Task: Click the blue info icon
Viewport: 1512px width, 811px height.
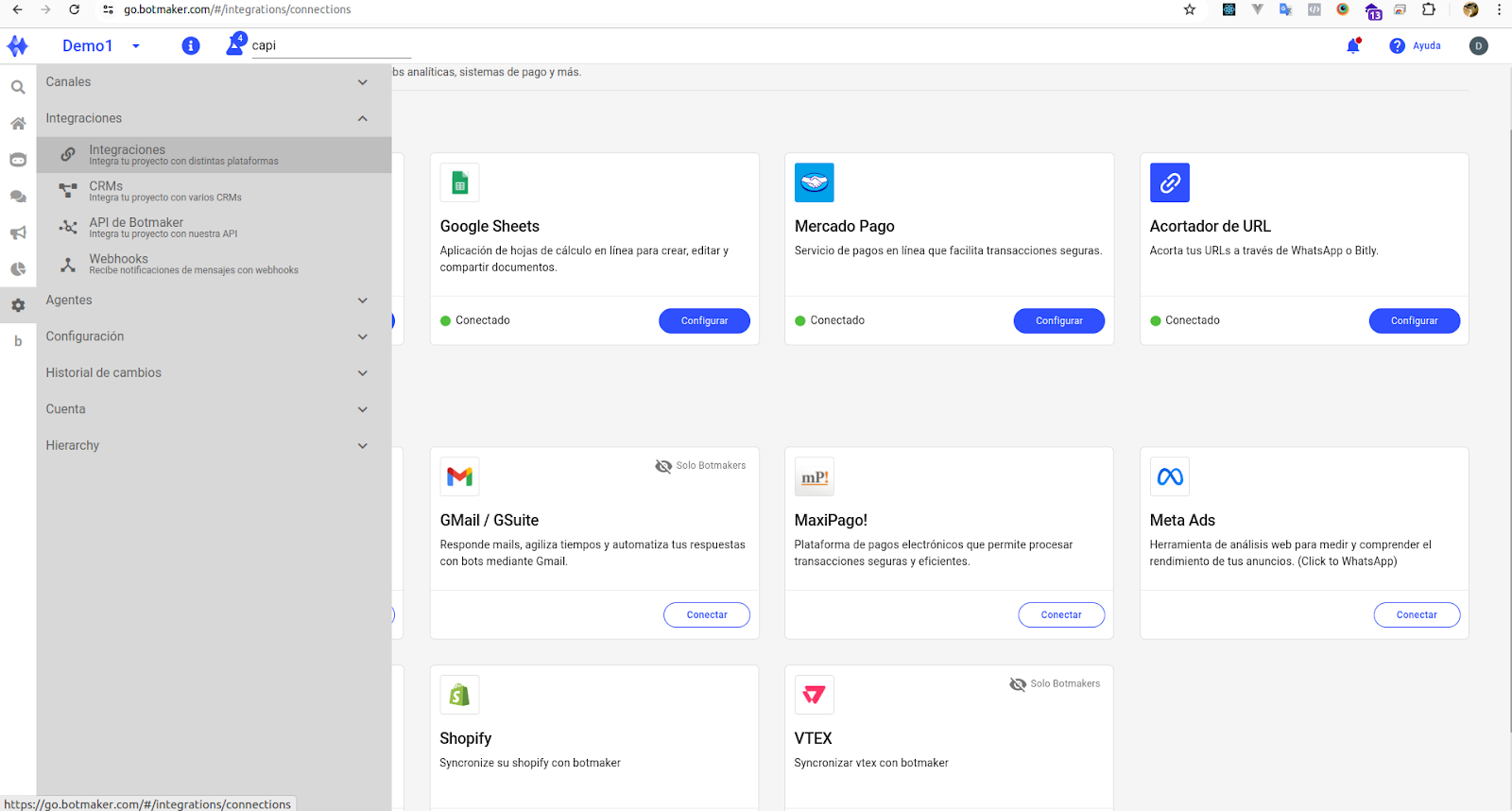Action: (191, 45)
